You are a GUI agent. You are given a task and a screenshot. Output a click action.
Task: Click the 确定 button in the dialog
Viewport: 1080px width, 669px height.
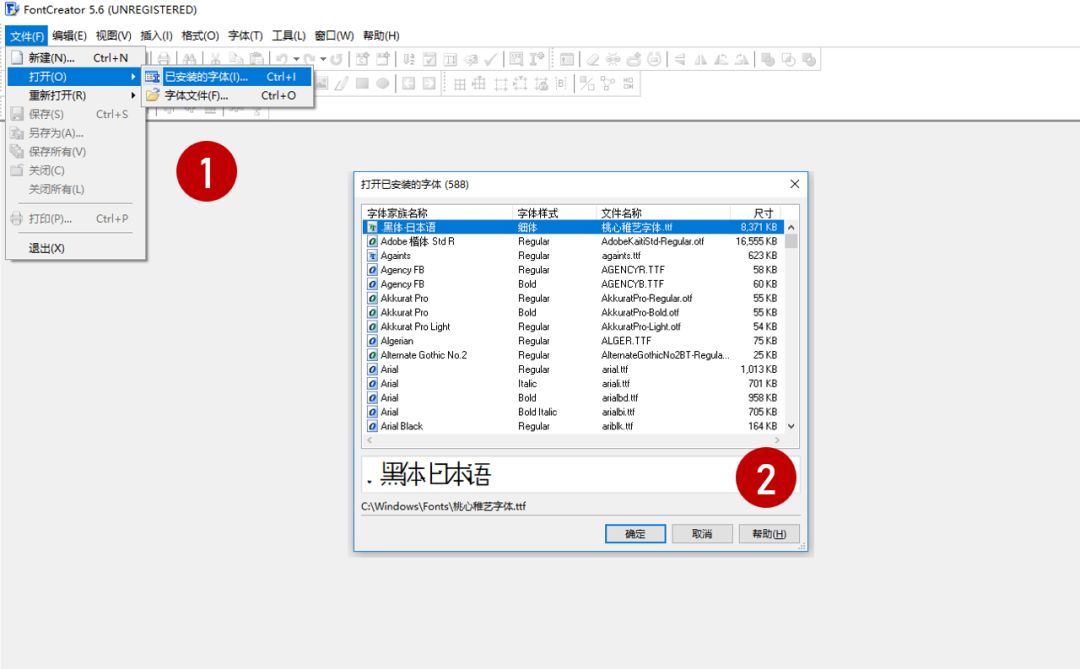[635, 534]
